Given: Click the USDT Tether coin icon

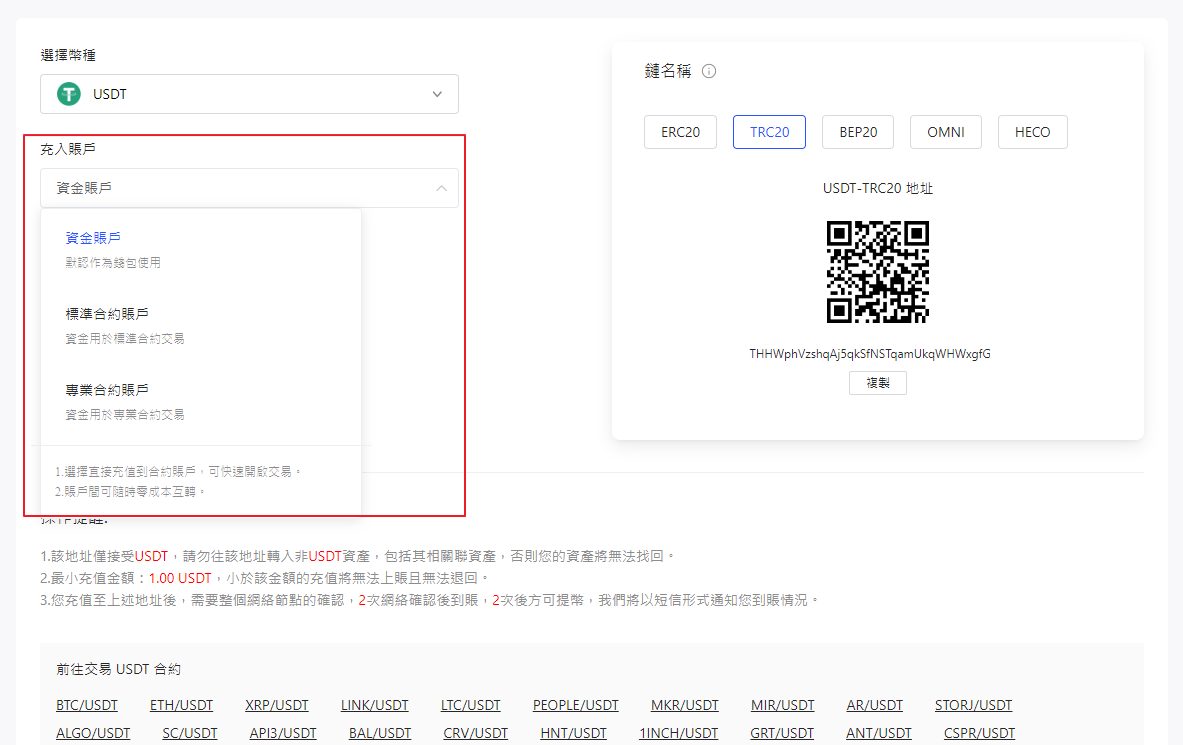Looking at the screenshot, I should pos(69,94).
